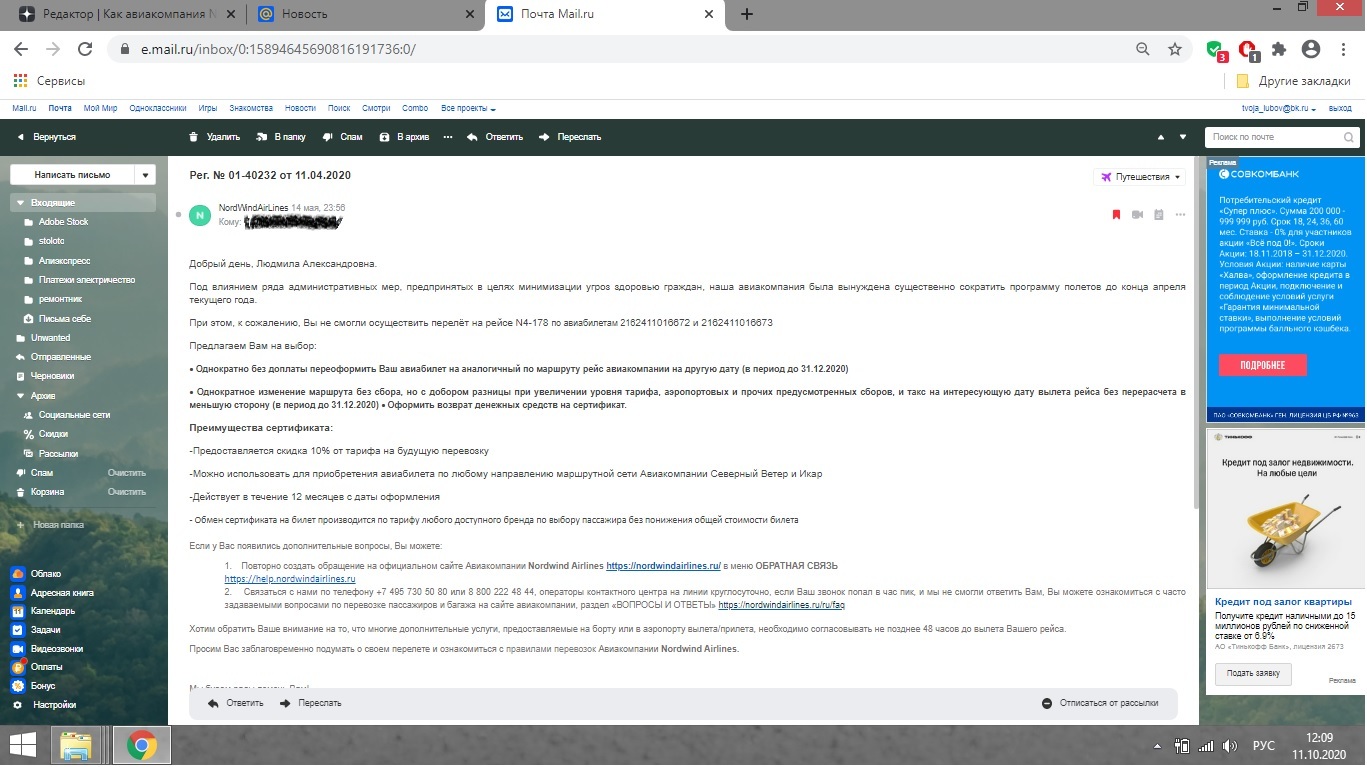Expand the compose button dropdown arrow
This screenshot has width=1367, height=767.
(x=146, y=175)
